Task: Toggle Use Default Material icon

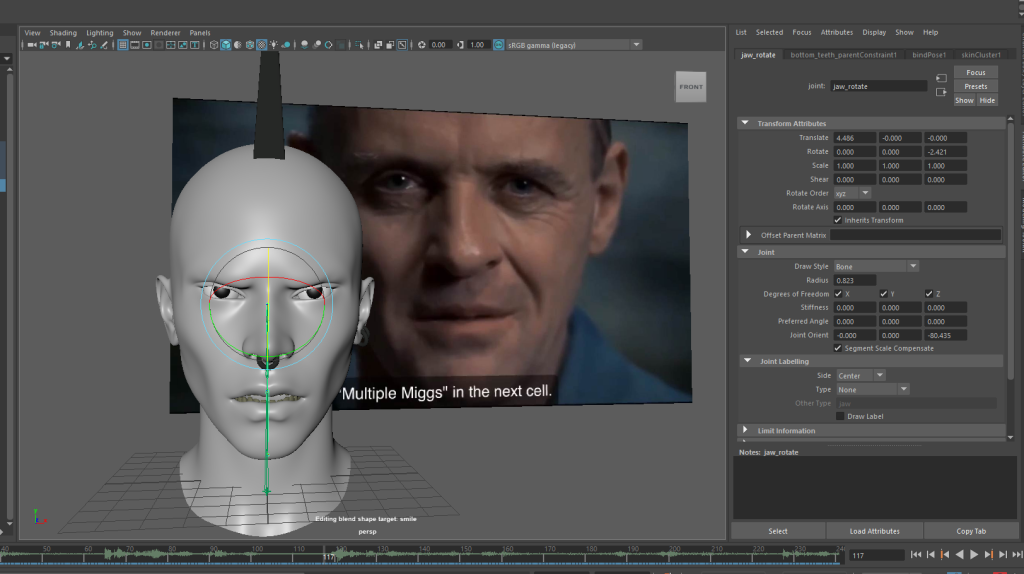Action: click(238, 45)
